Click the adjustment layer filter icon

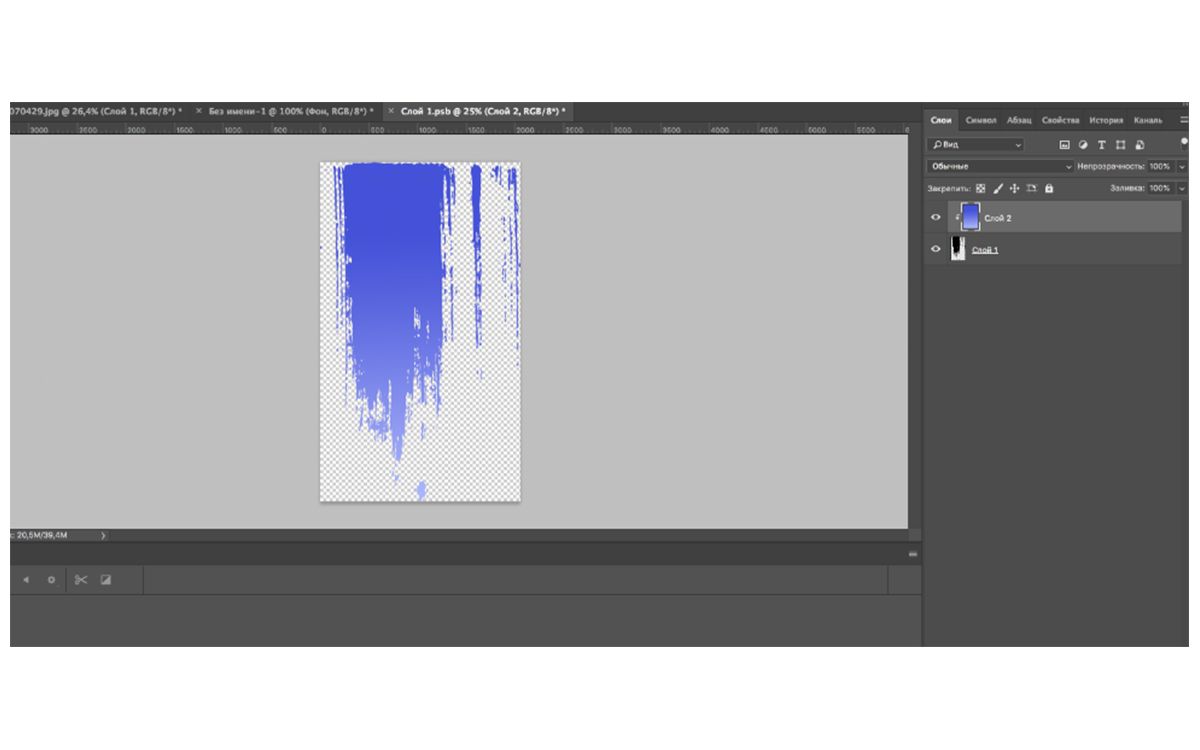coord(1083,145)
